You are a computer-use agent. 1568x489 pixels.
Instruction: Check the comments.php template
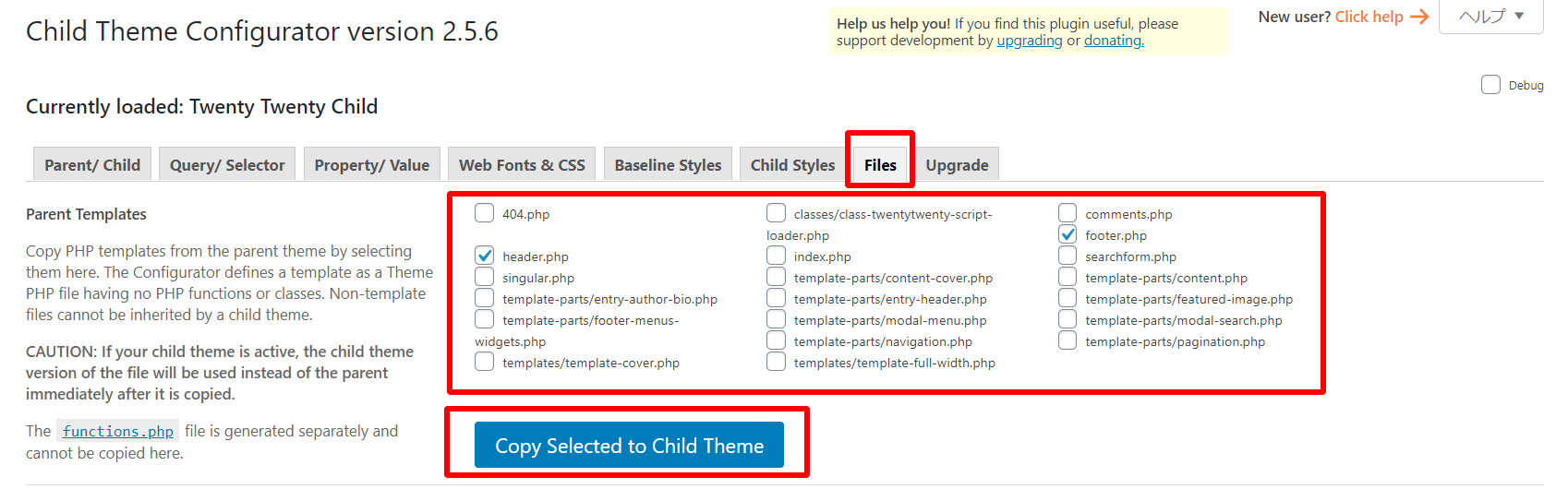tap(1067, 214)
